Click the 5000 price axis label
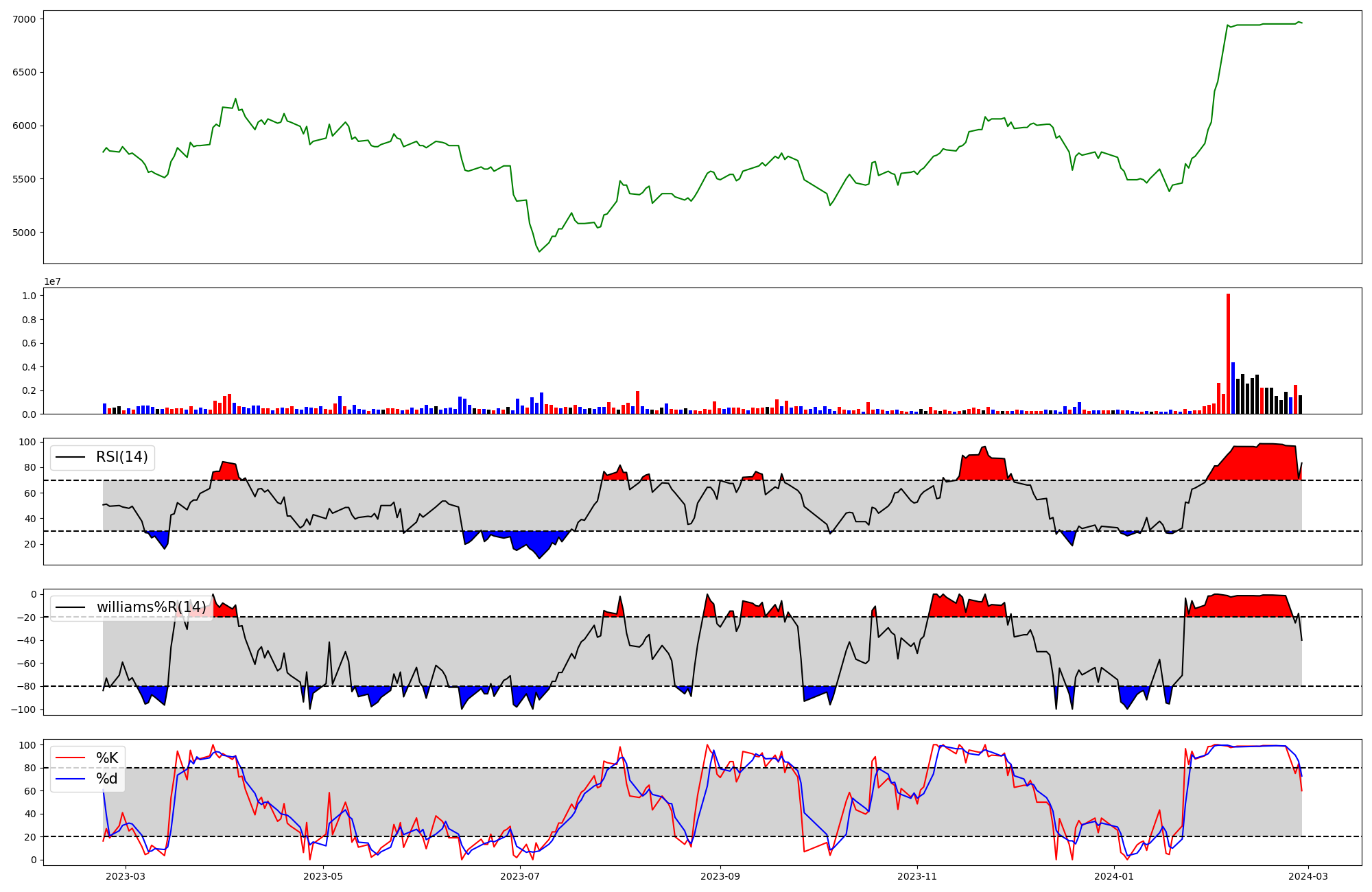Viewport: 1372px width, 892px height. [25, 233]
